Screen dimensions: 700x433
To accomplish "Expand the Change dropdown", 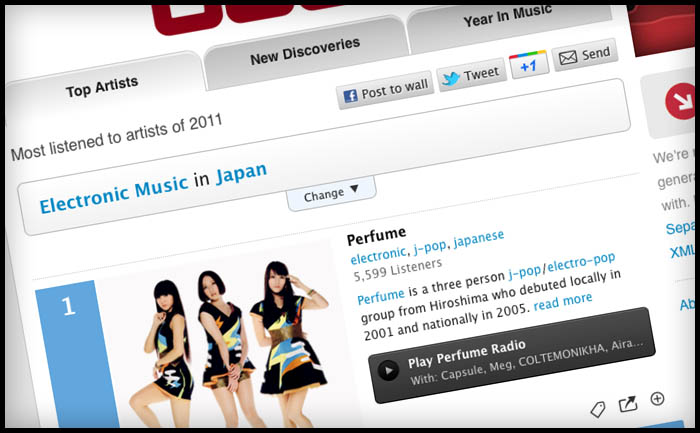I will [x=330, y=193].
